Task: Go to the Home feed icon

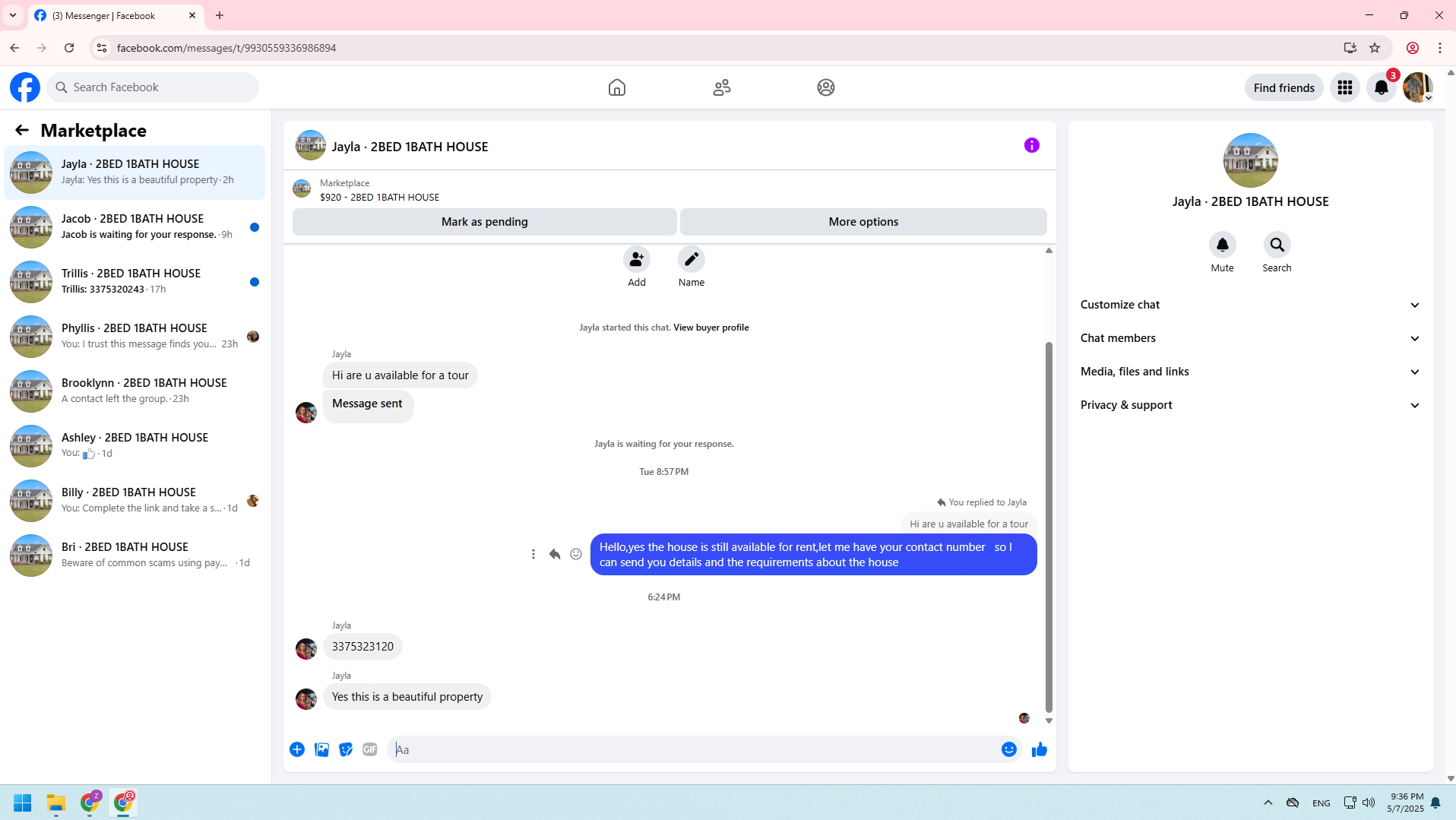Action: [617, 87]
